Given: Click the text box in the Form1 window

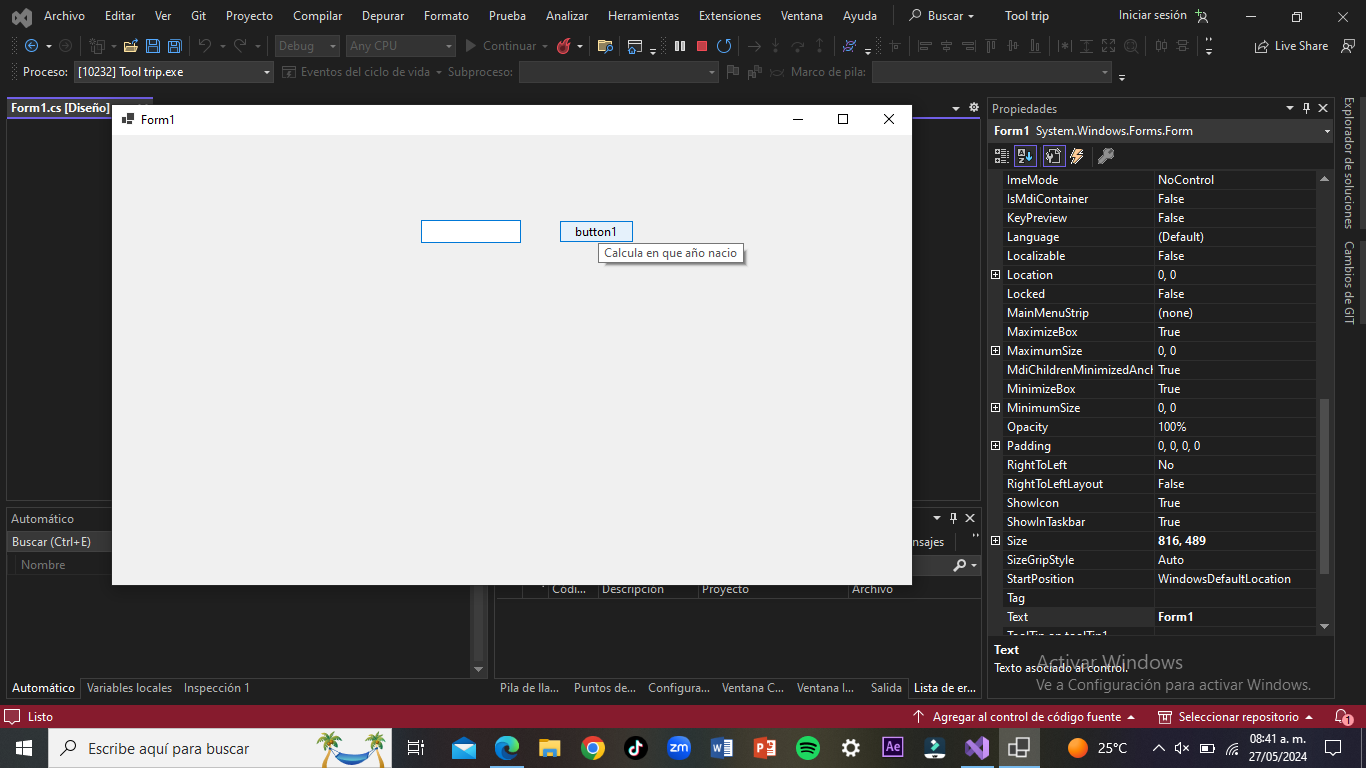Looking at the screenshot, I should (x=470, y=232).
